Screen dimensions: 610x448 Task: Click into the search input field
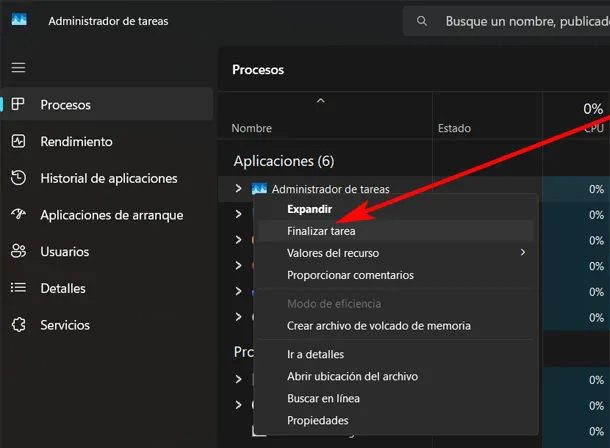(x=520, y=20)
